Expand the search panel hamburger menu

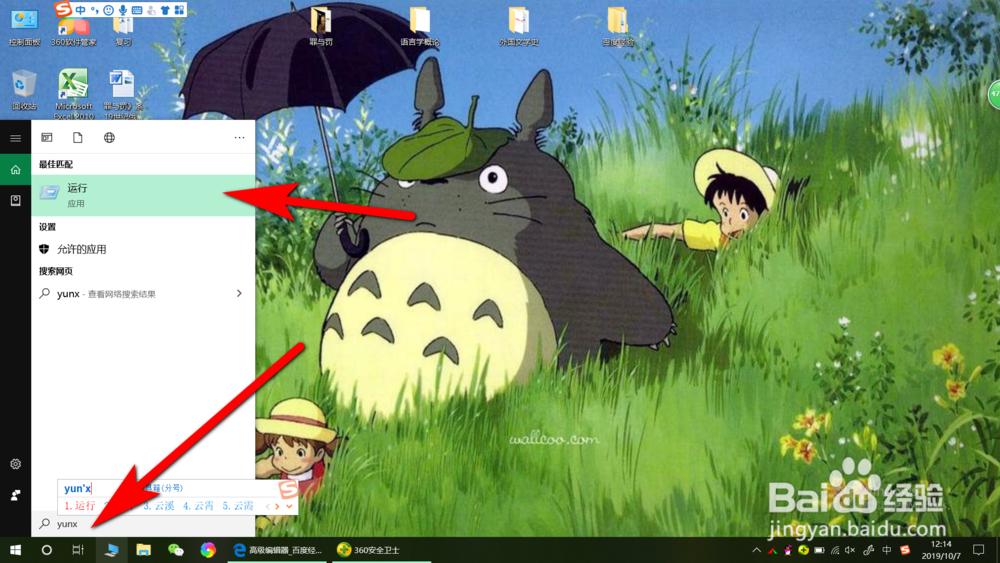tap(15, 138)
